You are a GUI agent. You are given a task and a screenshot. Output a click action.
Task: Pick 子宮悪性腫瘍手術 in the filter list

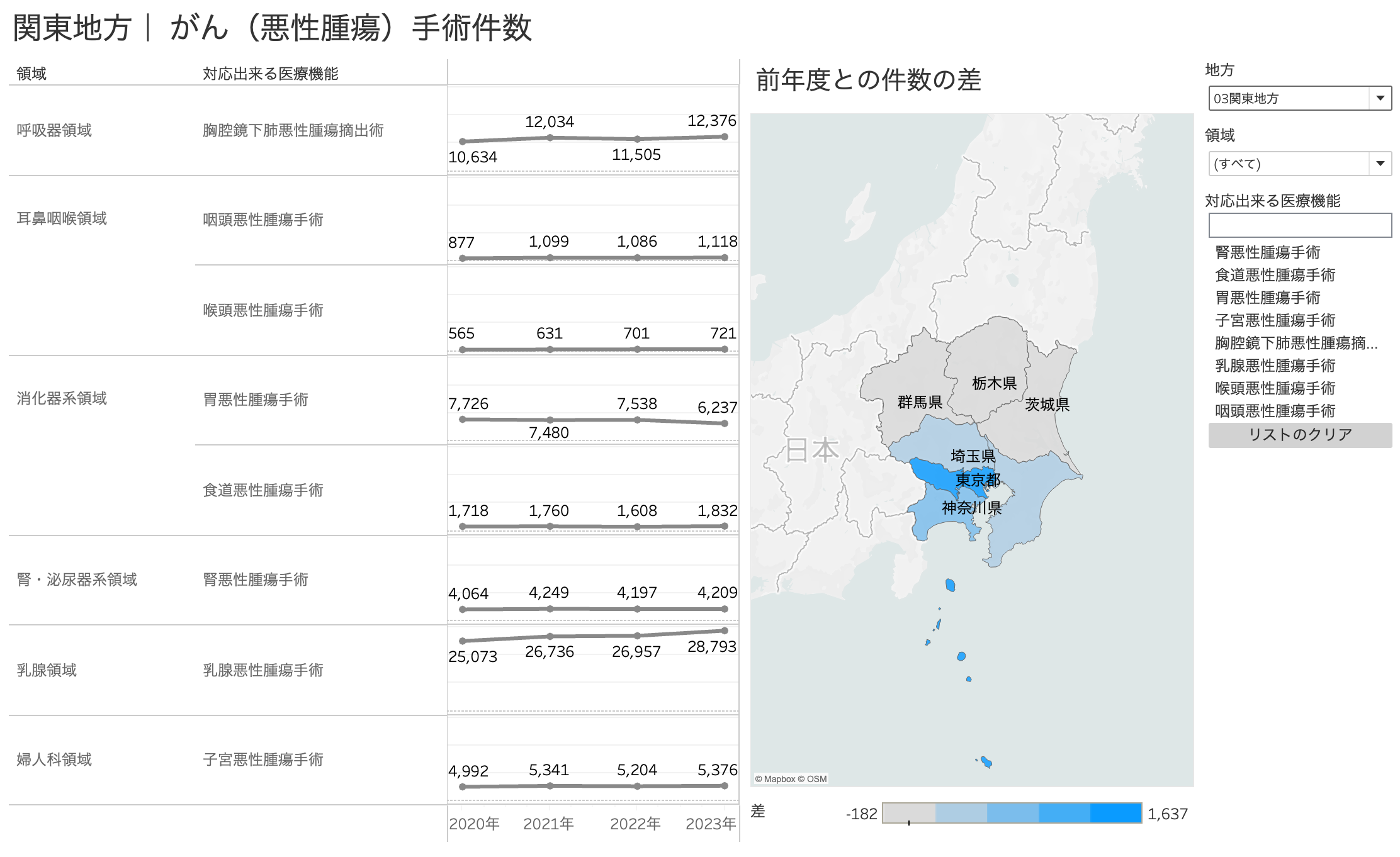coord(1275,320)
